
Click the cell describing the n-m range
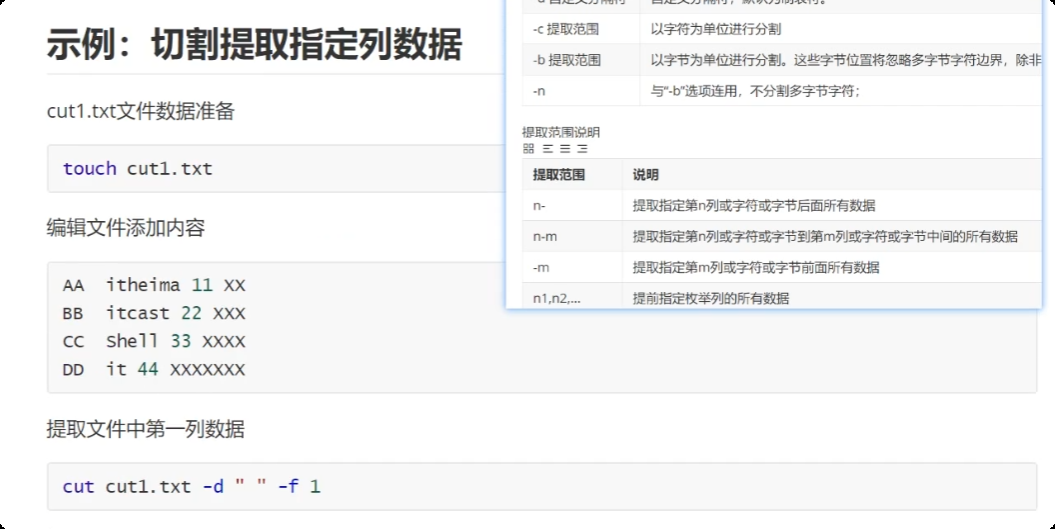pyautogui.click(x=832, y=236)
